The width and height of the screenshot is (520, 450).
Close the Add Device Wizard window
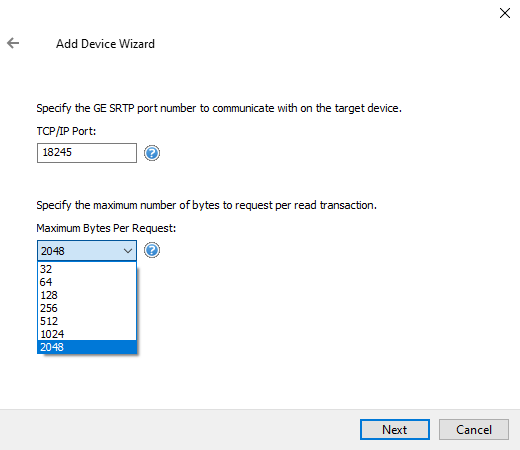pyautogui.click(x=505, y=13)
